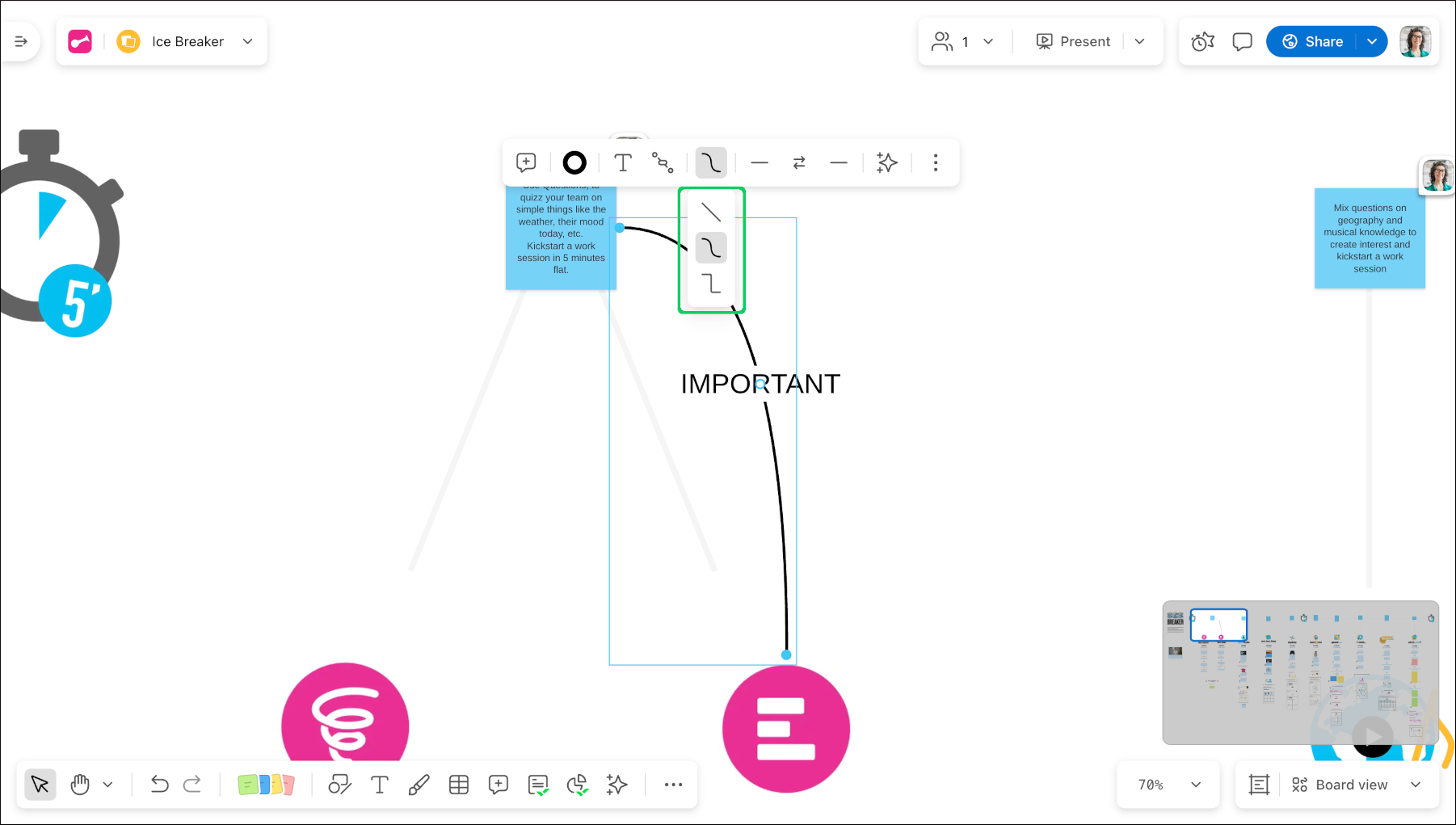
Task: Select the straight line style
Action: [x=711, y=211]
